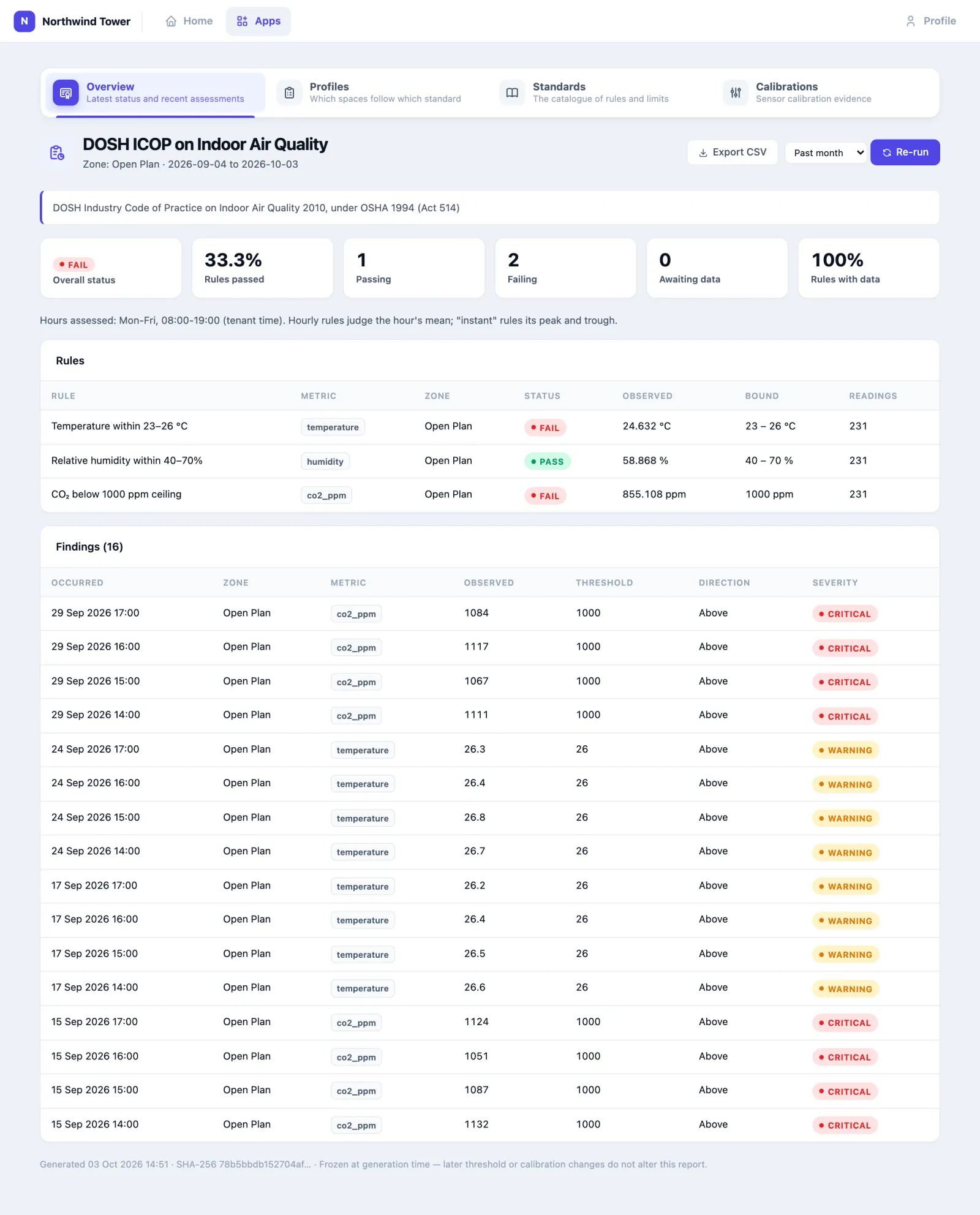Select the CO₂ below 1000 ppm ceiling rule
This screenshot has width=980, height=1215.
(490, 495)
